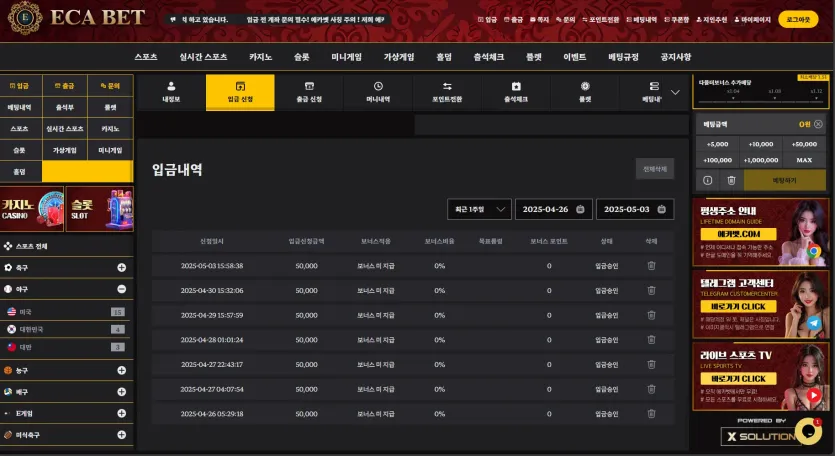Add +1,000,000 to the bet amount
835x456 pixels.
tap(760, 160)
